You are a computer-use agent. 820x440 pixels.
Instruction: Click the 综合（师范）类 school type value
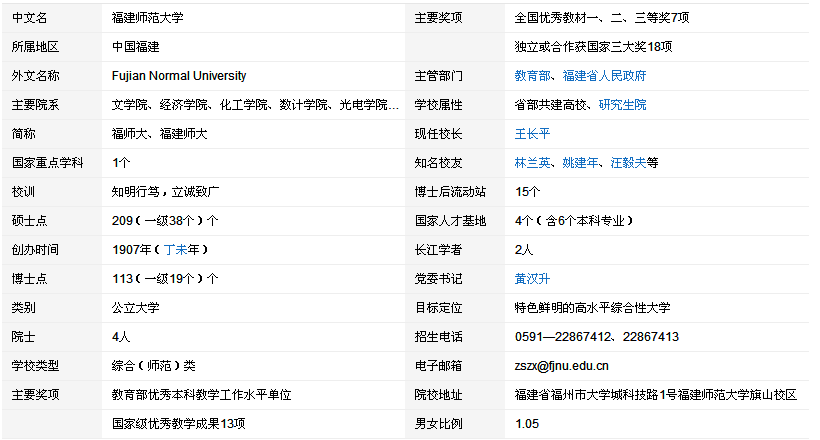154,366
